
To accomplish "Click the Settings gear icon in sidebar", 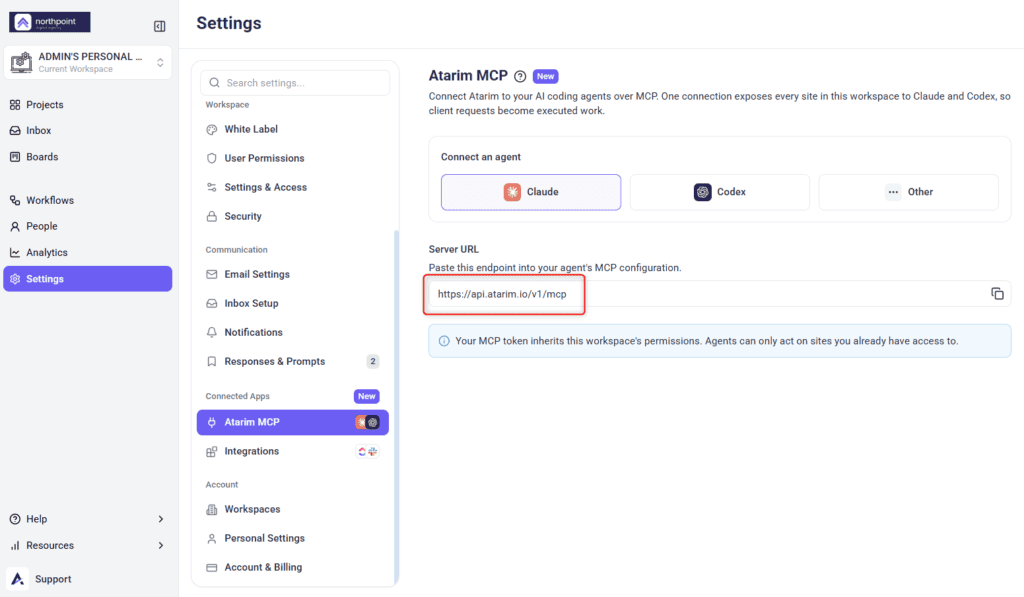I will [x=15, y=279].
